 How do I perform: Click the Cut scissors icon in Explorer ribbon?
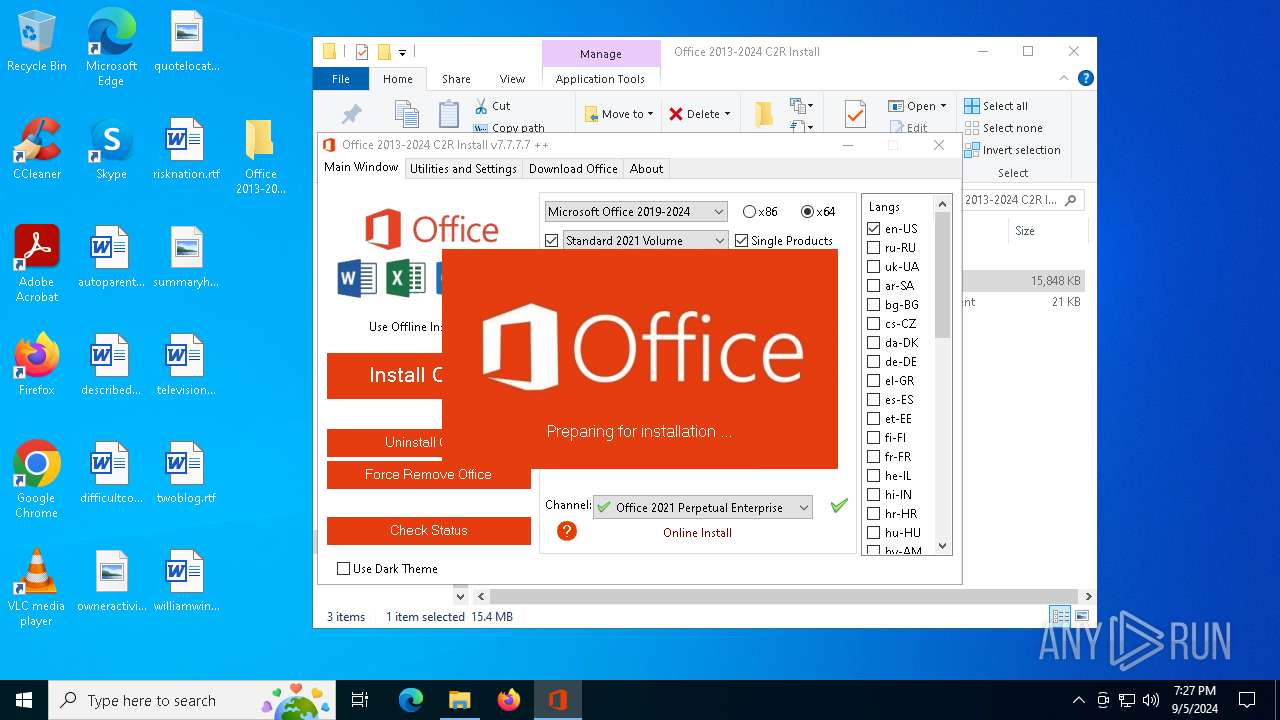pyautogui.click(x=481, y=106)
